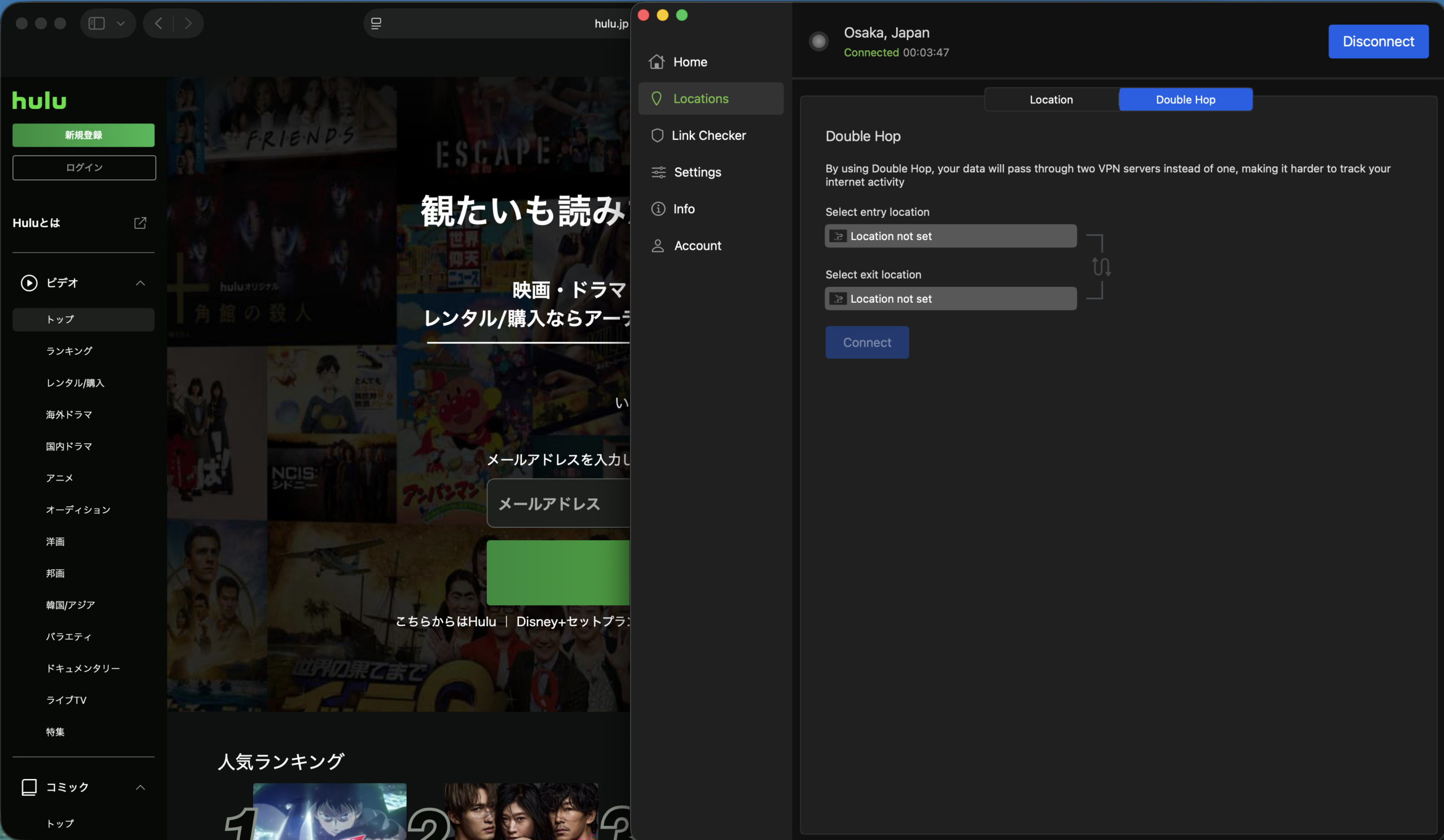This screenshot has height=840, width=1444.
Task: Open 海外ドラマ category
Action: tap(69, 414)
